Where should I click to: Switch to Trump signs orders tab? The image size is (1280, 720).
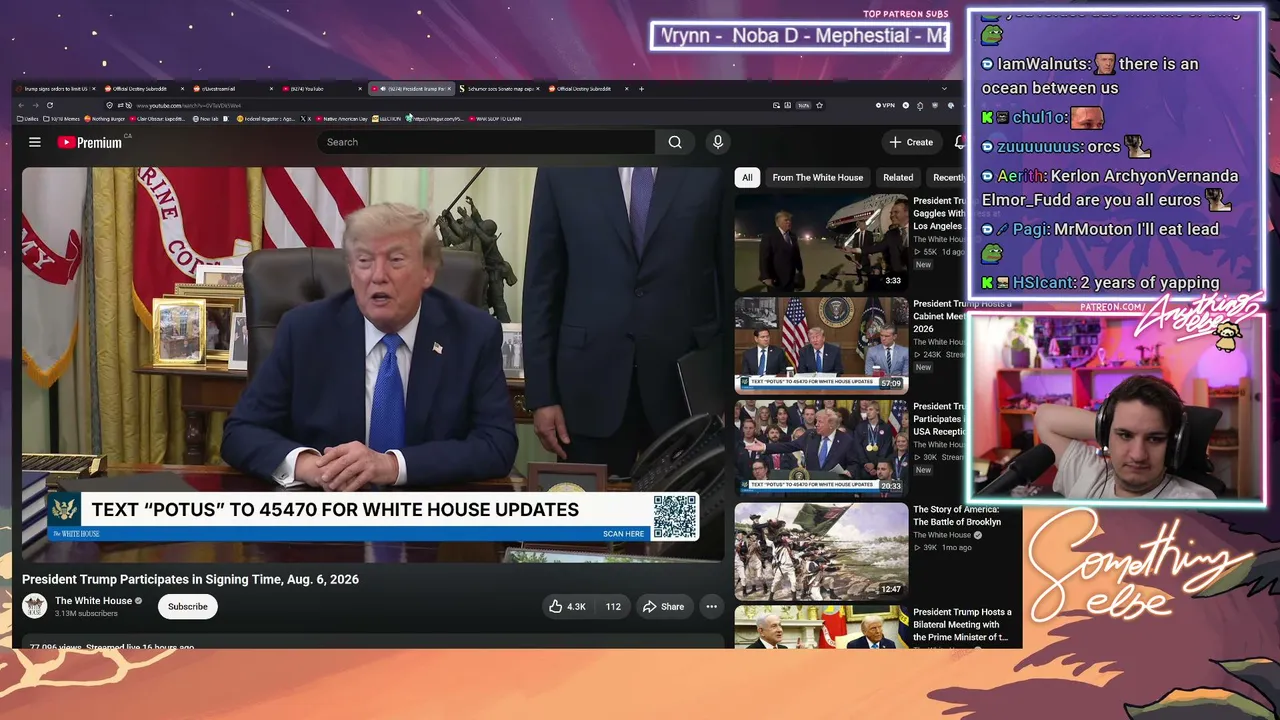click(57, 88)
